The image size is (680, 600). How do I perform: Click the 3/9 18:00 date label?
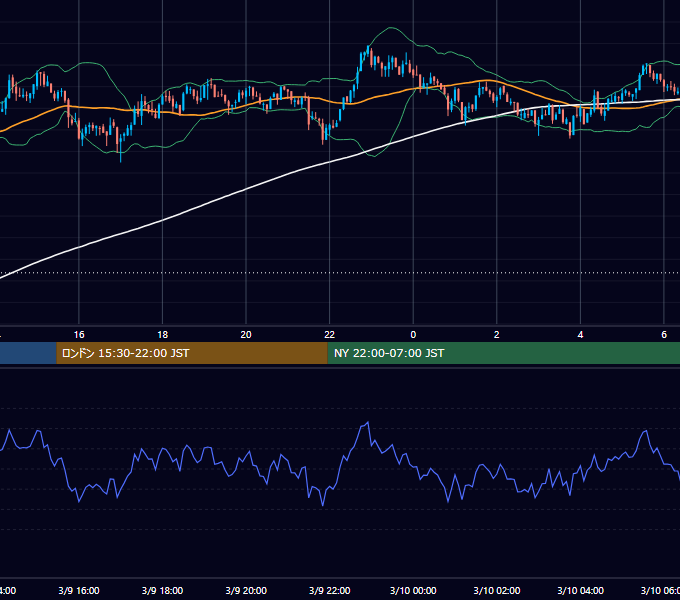[x=163, y=590]
